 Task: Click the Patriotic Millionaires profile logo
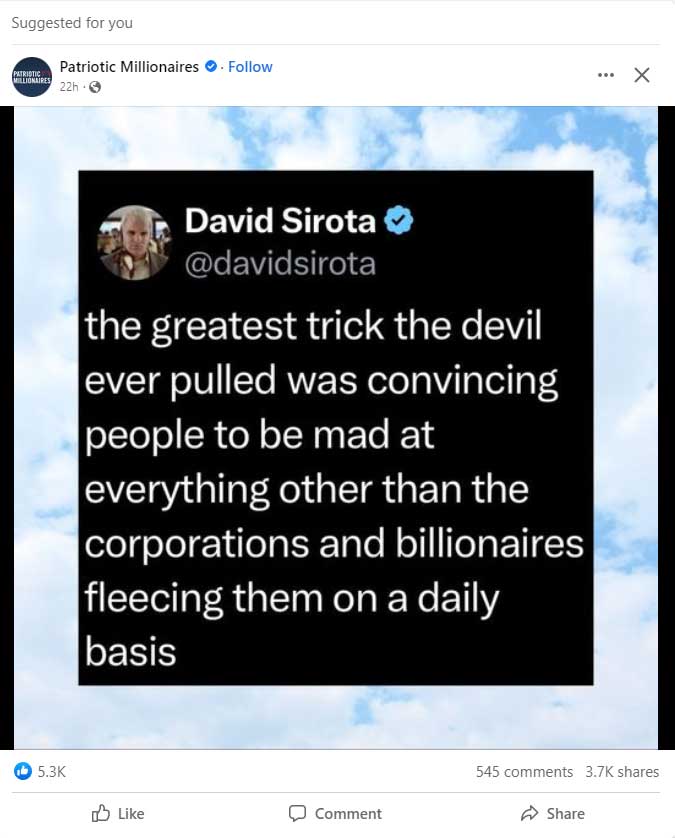click(32, 76)
